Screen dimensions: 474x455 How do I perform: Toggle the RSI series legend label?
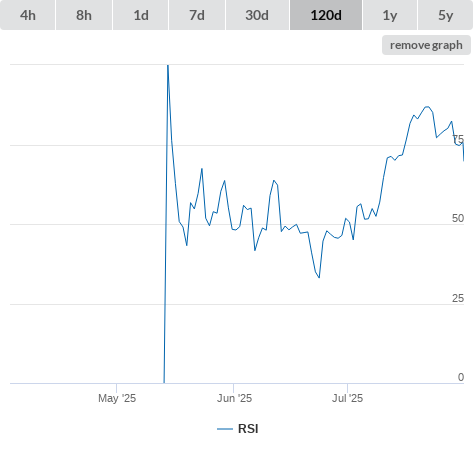point(248,429)
